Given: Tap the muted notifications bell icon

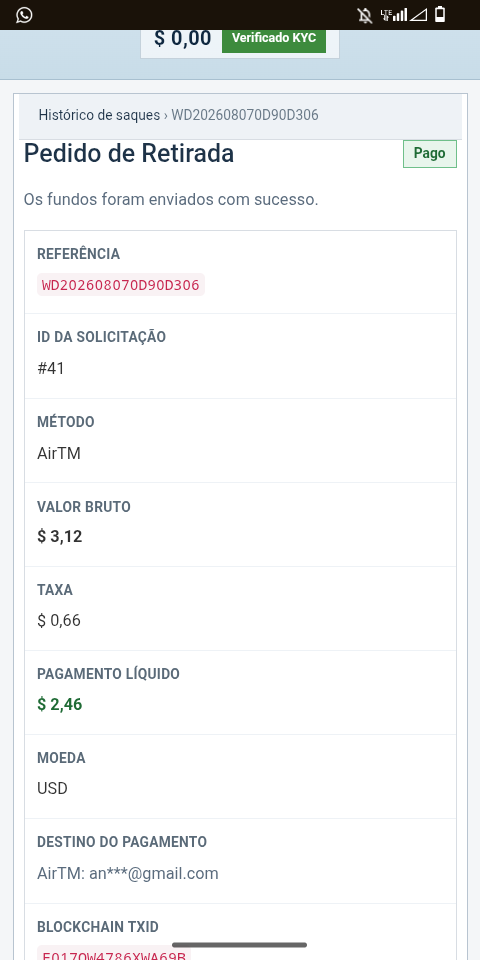Looking at the screenshot, I should 365,15.
